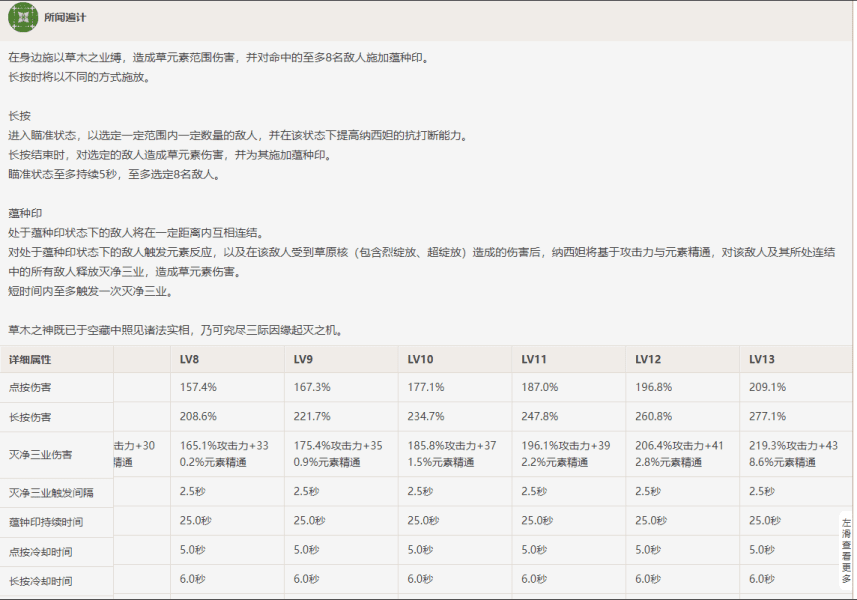Click the 灭净三业触发间隔 row label

click(x=51, y=493)
